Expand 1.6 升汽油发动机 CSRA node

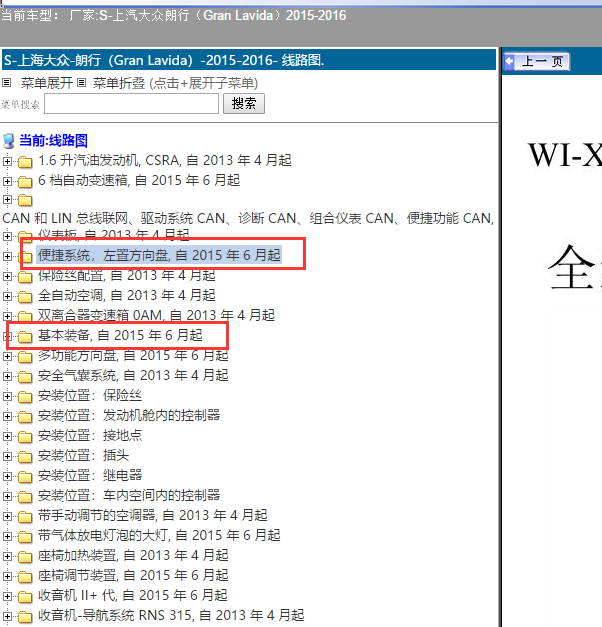point(7,161)
